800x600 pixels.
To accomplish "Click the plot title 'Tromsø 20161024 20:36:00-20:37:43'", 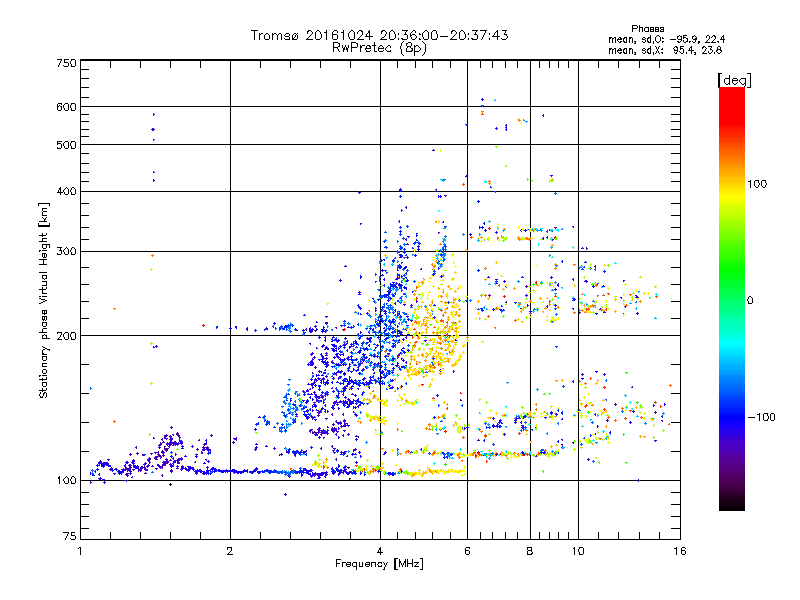I will coord(379,35).
